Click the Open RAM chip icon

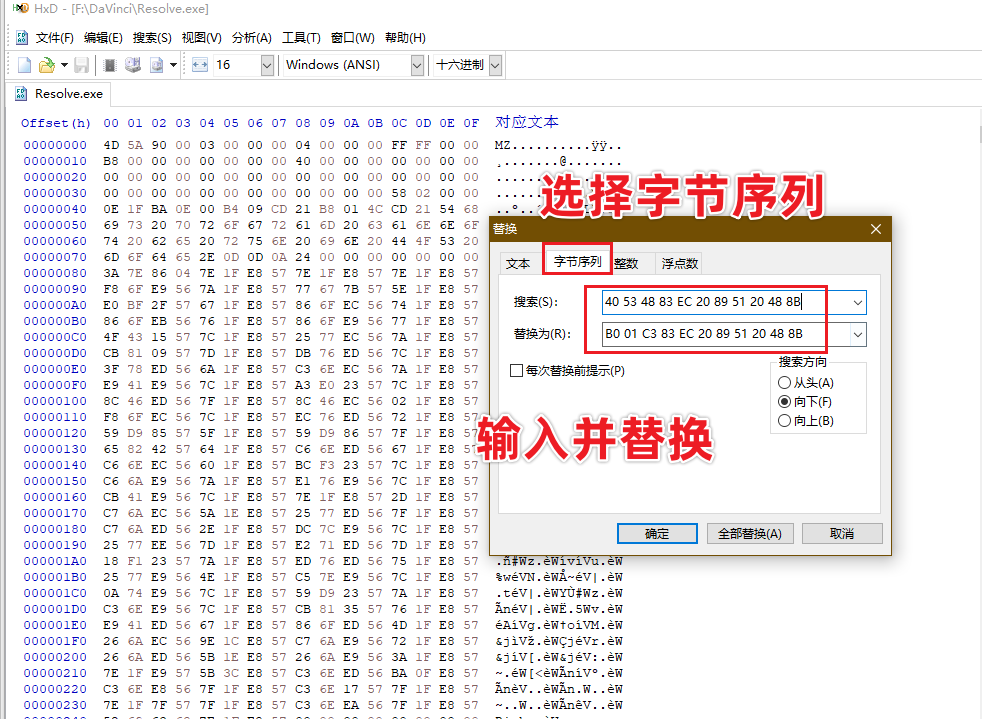110,65
